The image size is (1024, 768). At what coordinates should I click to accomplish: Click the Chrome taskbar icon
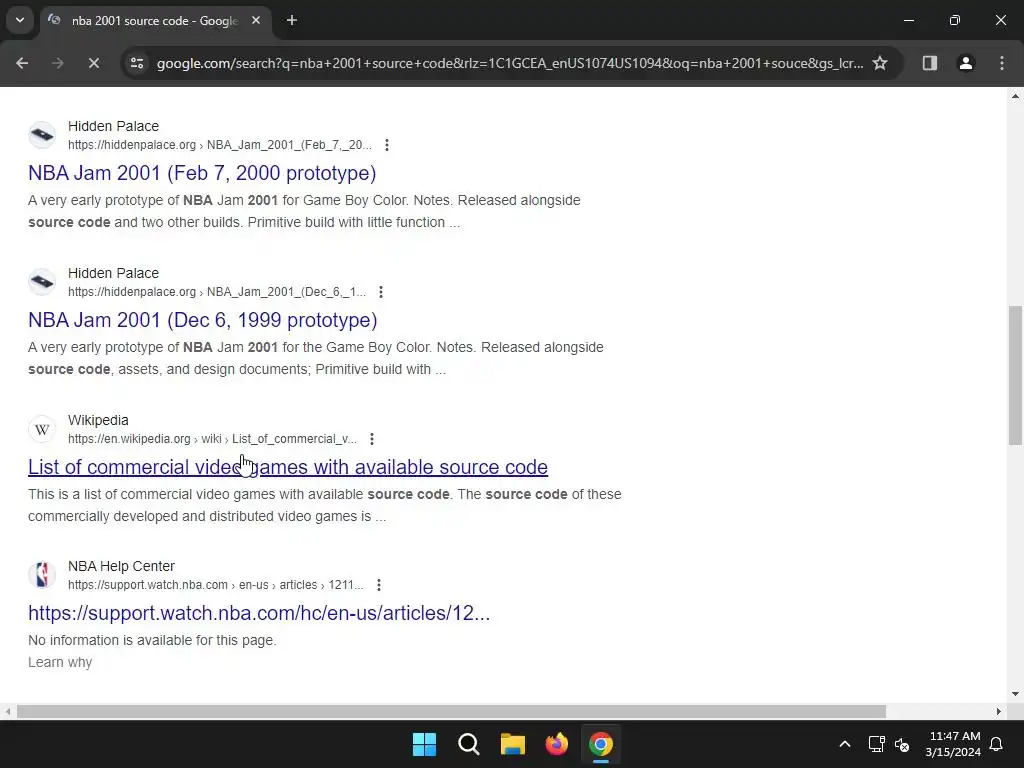click(601, 744)
